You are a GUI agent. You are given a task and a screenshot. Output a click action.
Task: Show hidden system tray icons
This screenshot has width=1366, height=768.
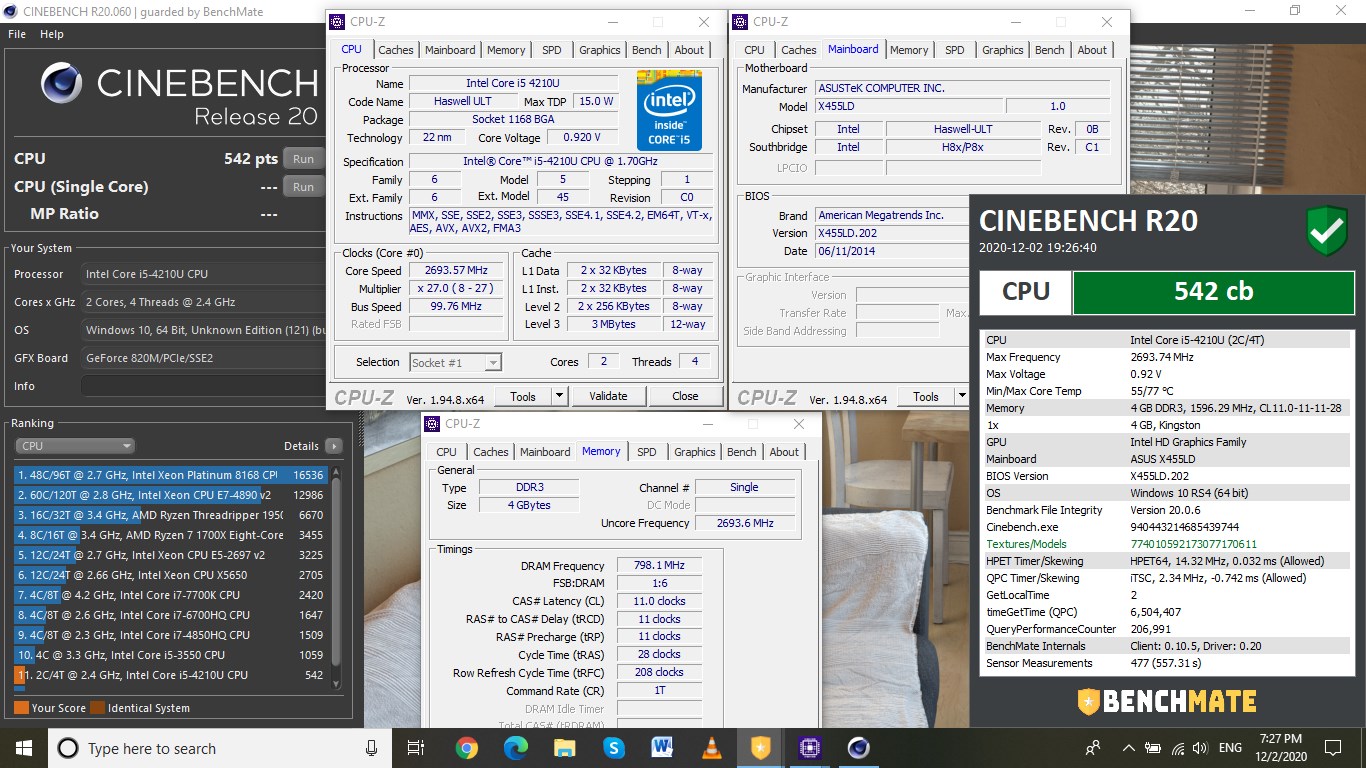point(1129,748)
